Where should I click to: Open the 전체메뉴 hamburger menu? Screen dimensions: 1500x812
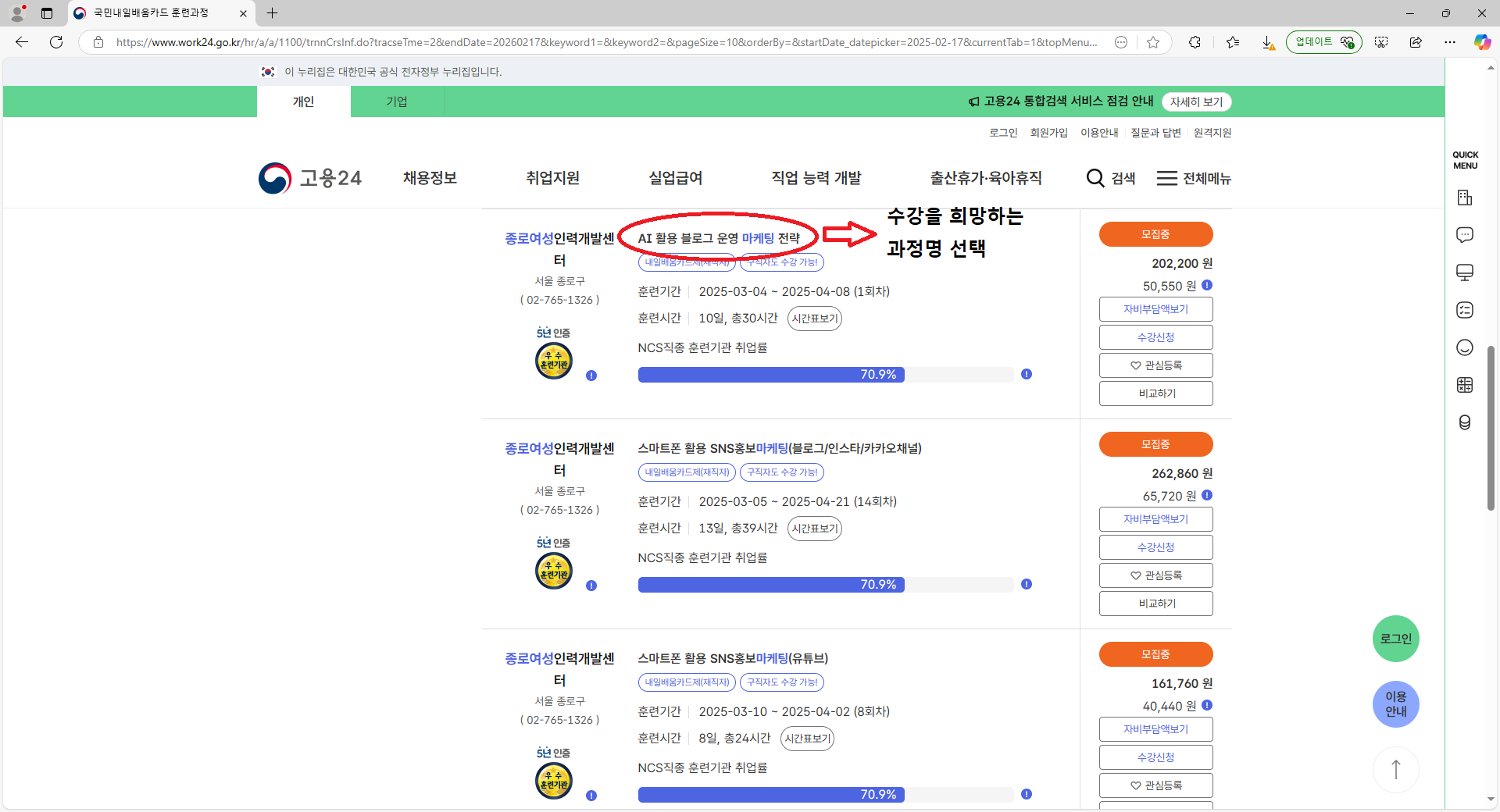[1166, 178]
